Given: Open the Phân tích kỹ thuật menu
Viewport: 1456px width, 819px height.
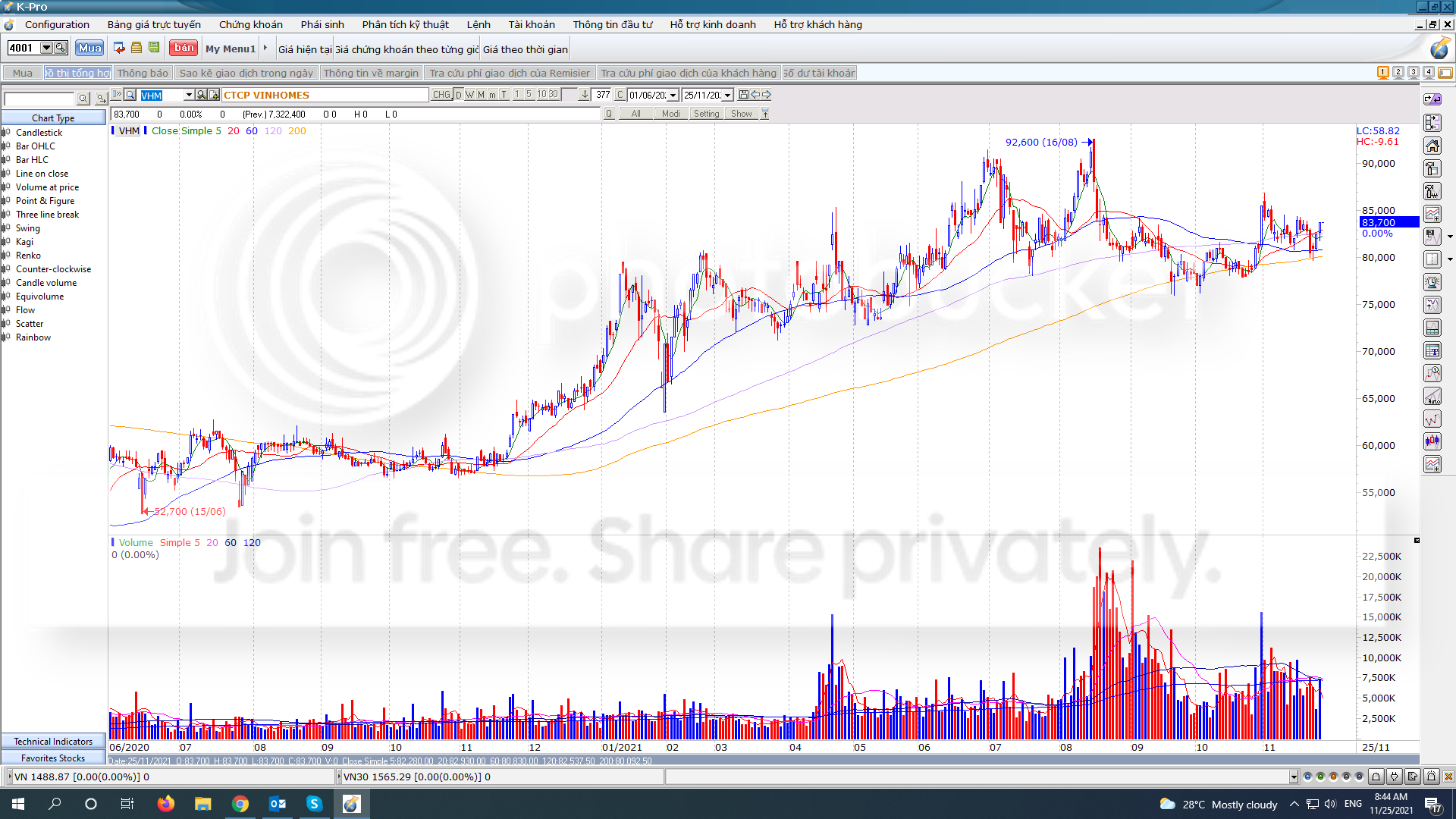Looking at the screenshot, I should pyautogui.click(x=405, y=24).
